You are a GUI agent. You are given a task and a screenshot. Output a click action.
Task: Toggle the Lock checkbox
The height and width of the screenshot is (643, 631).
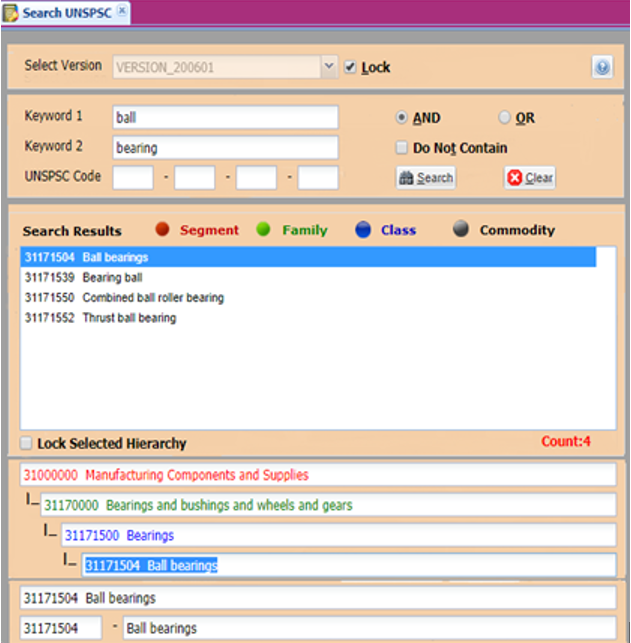tap(350, 67)
